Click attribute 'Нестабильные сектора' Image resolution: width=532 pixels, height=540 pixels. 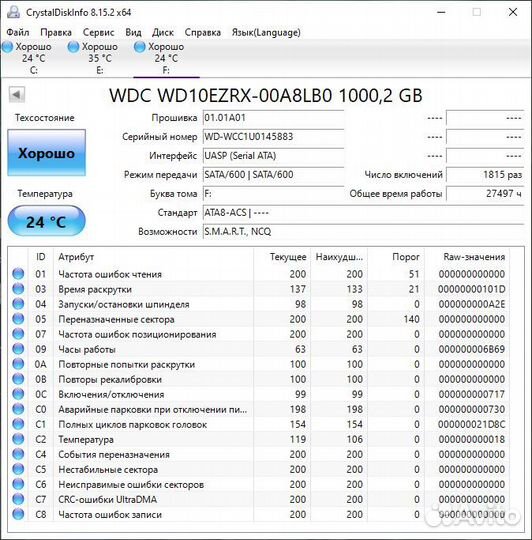(x=108, y=469)
